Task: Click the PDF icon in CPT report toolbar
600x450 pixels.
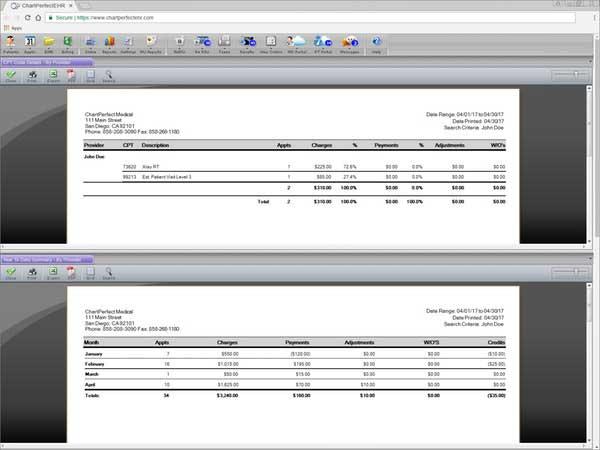Action: [x=71, y=77]
